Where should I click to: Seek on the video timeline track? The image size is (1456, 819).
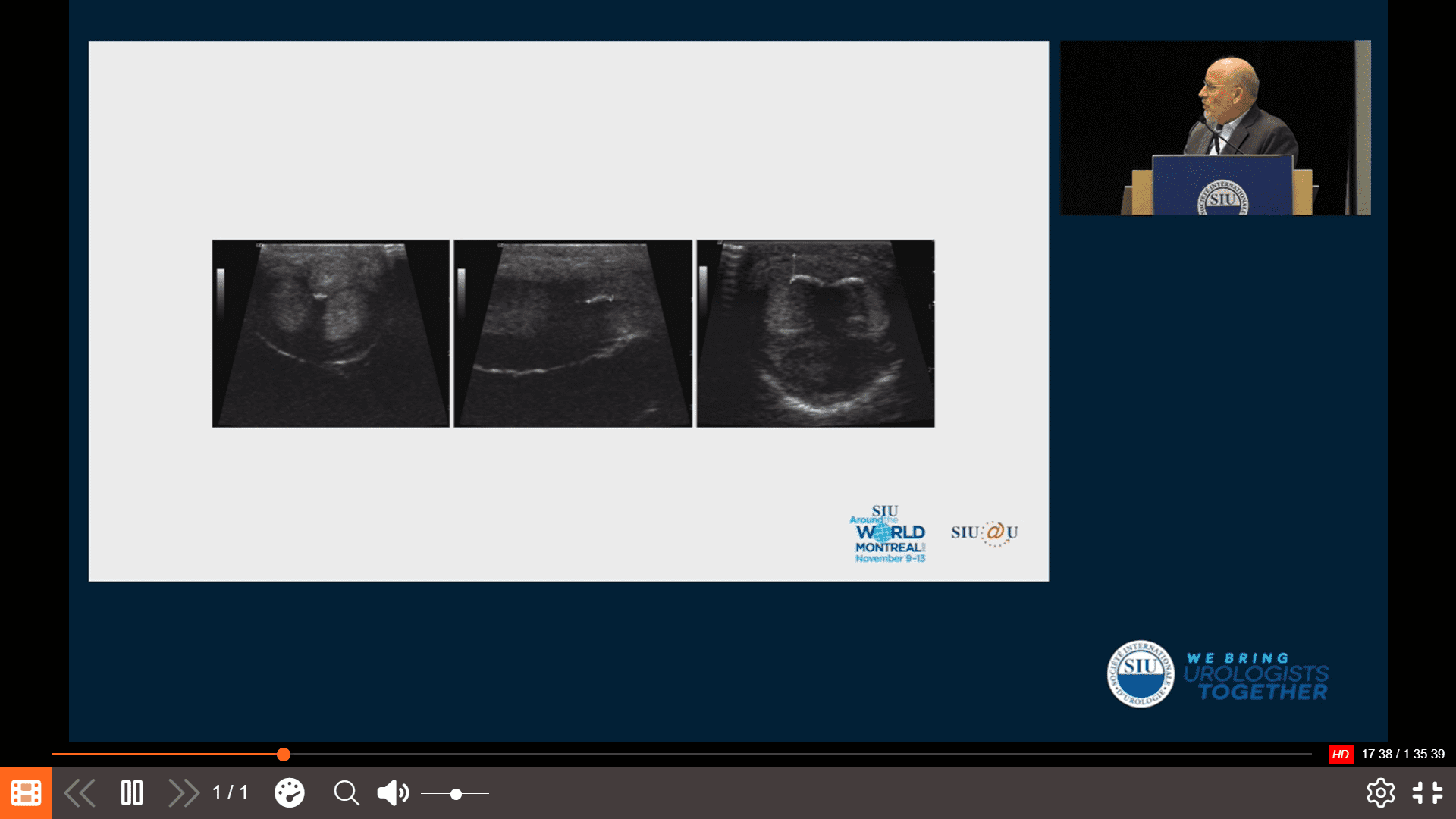tap(682, 754)
